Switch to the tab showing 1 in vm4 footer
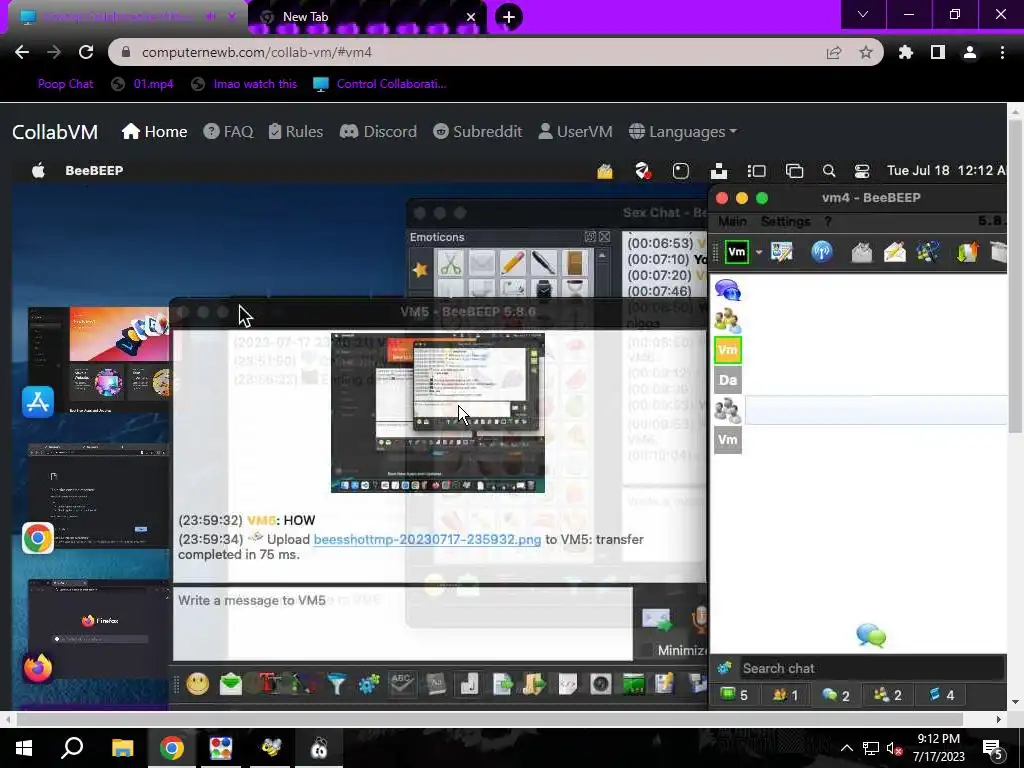This screenshot has width=1024, height=768. pos(786,696)
